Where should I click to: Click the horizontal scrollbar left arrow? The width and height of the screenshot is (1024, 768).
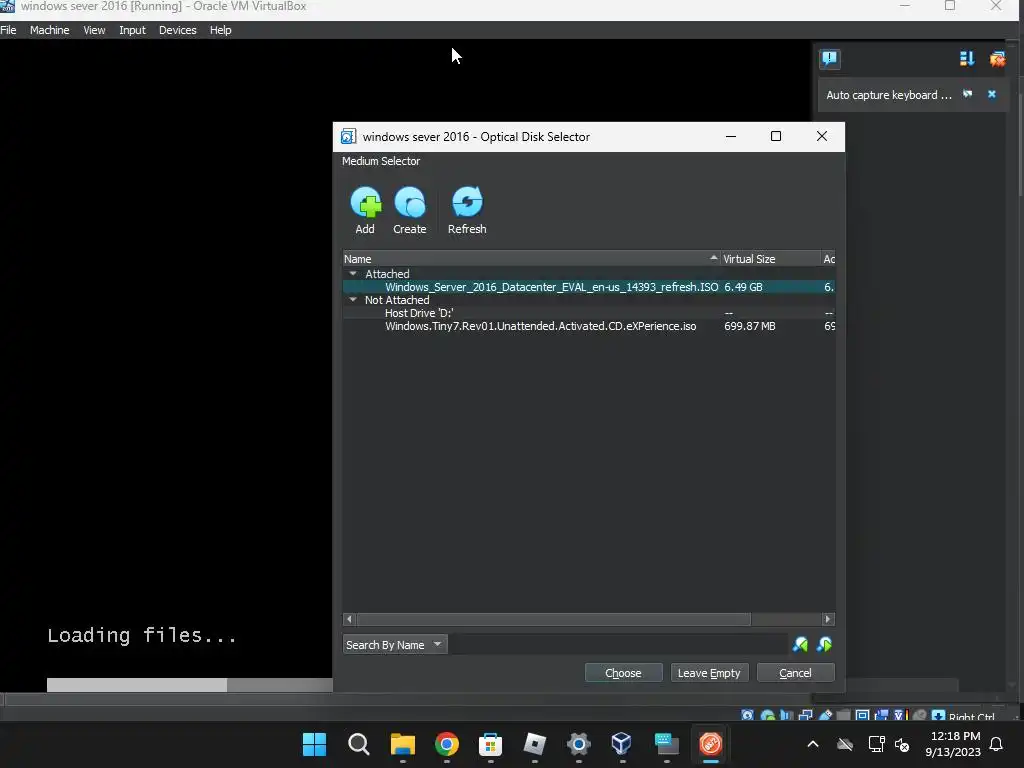click(x=349, y=618)
